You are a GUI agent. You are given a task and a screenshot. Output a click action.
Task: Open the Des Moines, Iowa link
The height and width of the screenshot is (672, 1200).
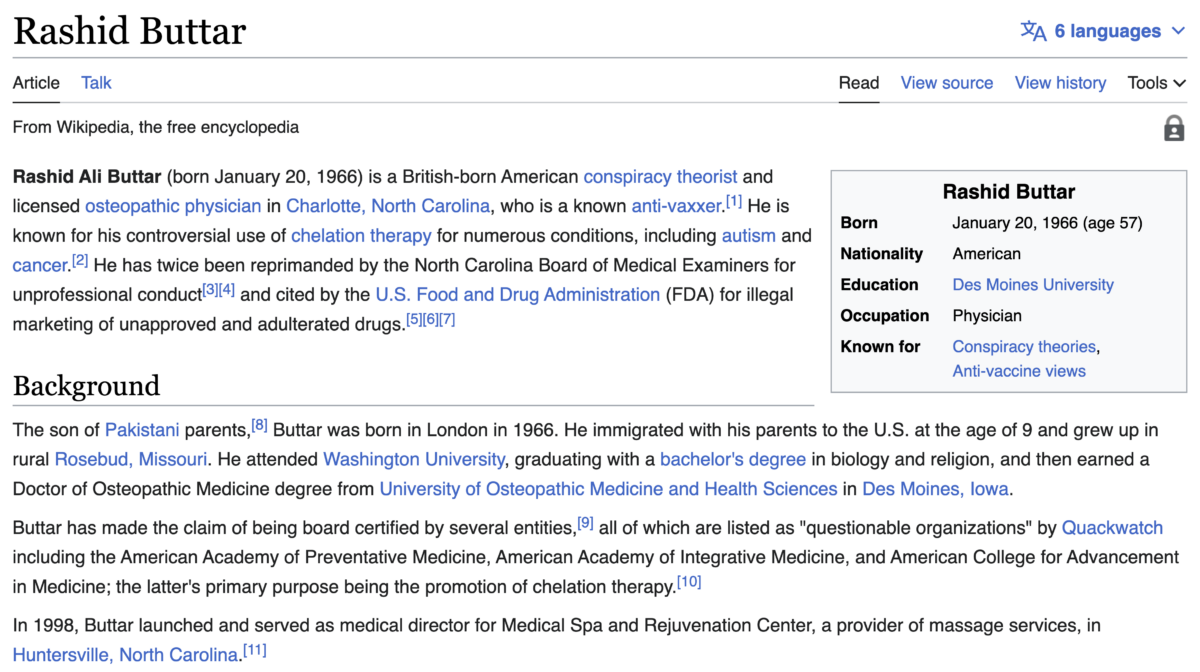936,490
